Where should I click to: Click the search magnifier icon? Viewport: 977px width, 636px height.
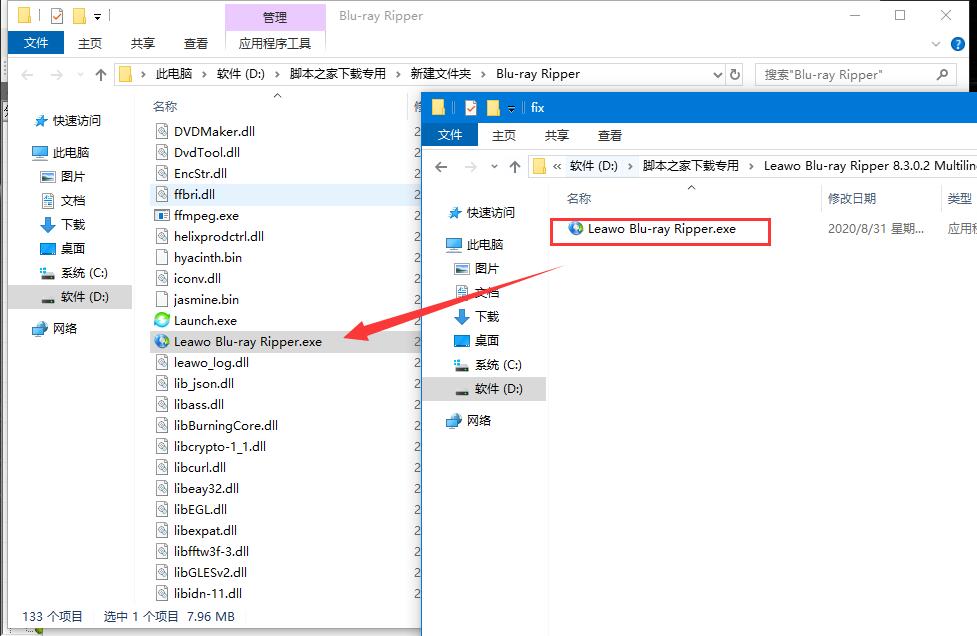coord(942,74)
